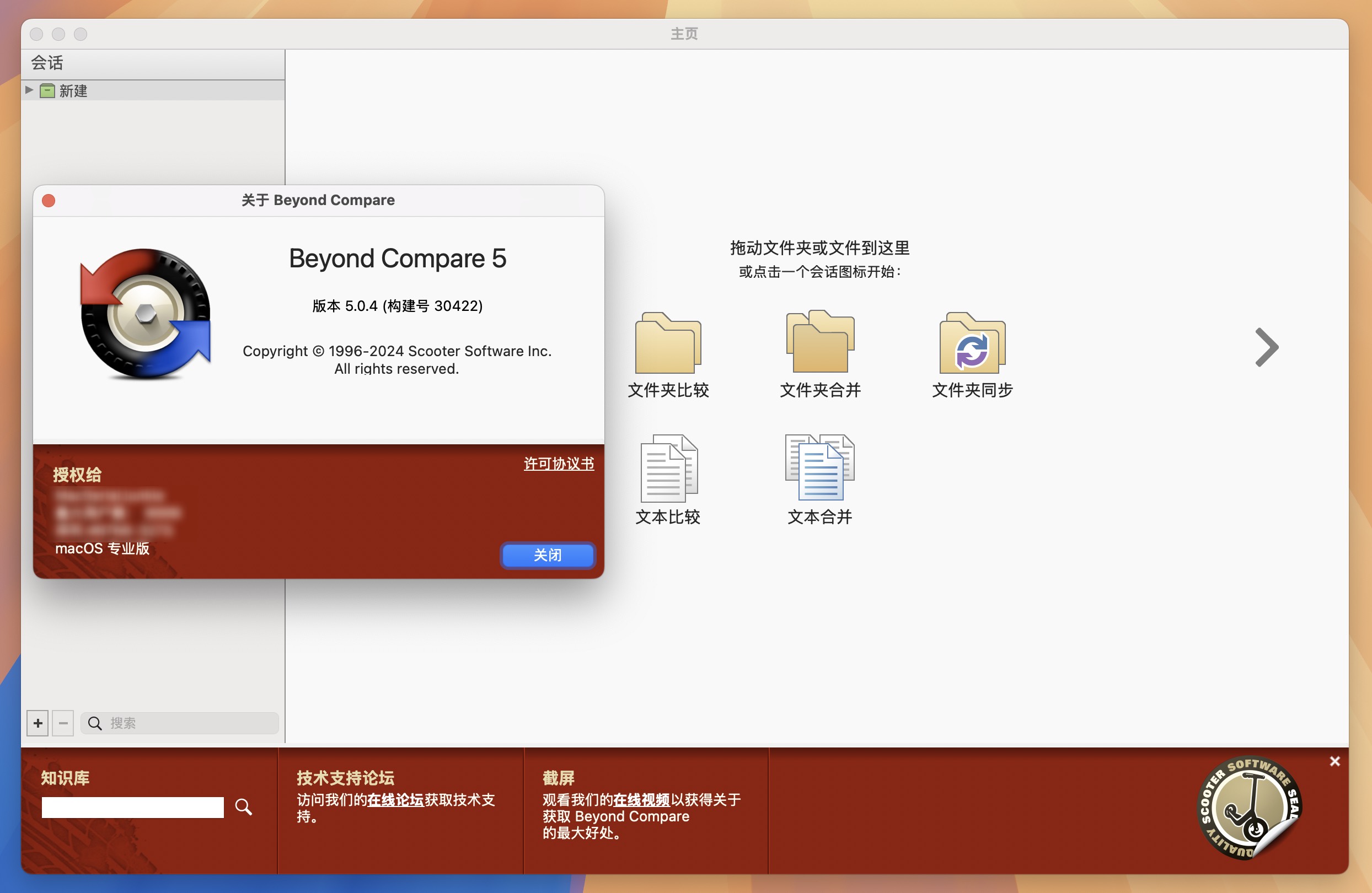
Task: Open the 许可协议书 license agreement link
Action: 559,464
